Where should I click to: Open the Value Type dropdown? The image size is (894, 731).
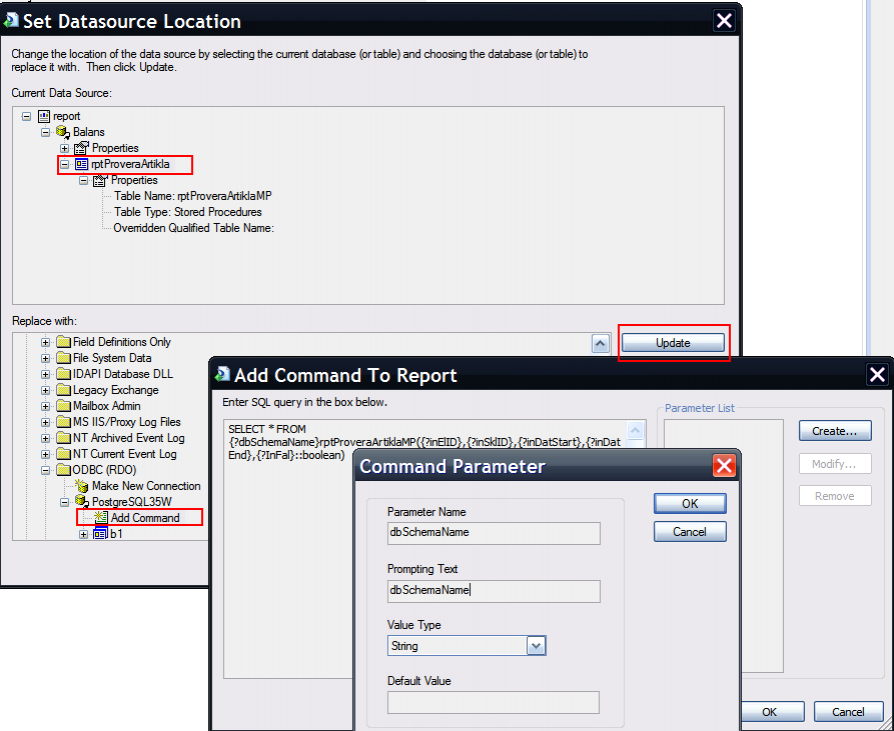click(x=537, y=646)
